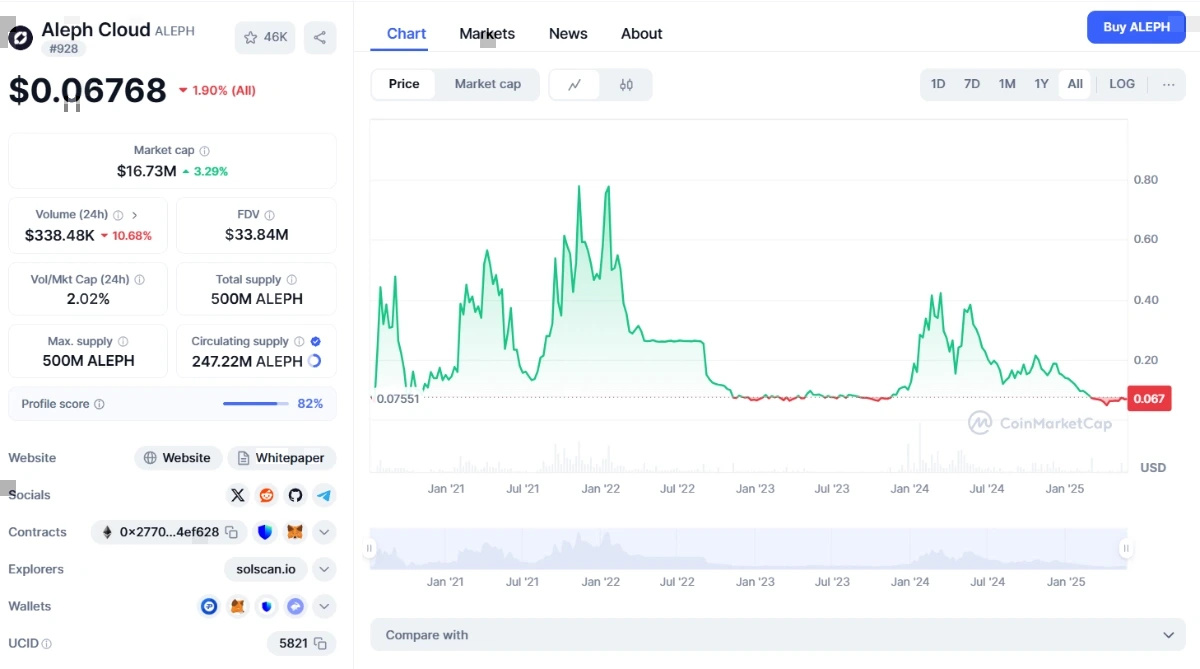Click the 0x2770...4ef628 contract address chip
Viewport: 1200px width, 669px height.
169,532
